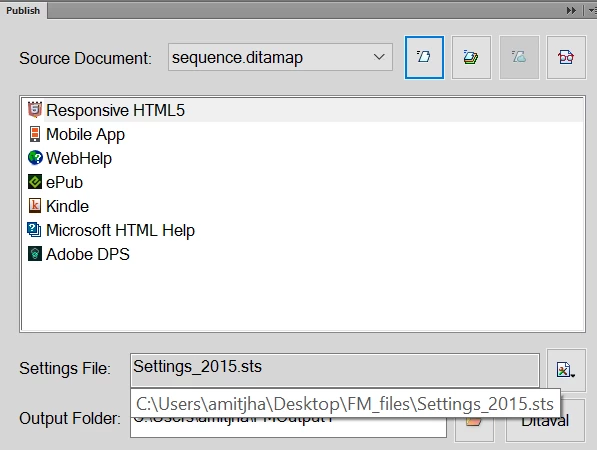597x450 pixels.
Task: Click the grayed-out cloud publish icon
Action: coord(519,57)
